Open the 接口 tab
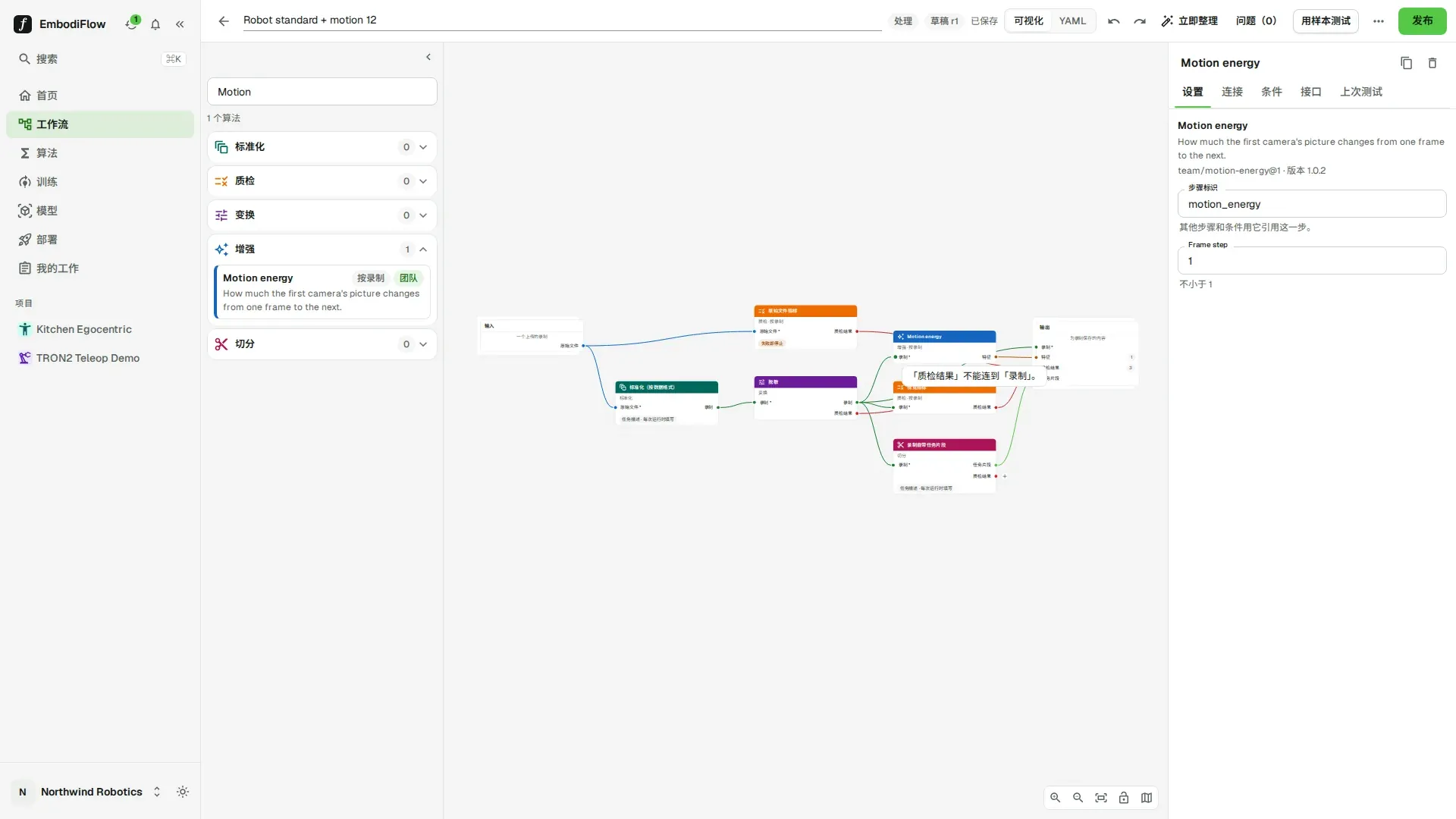 pos(1311,92)
